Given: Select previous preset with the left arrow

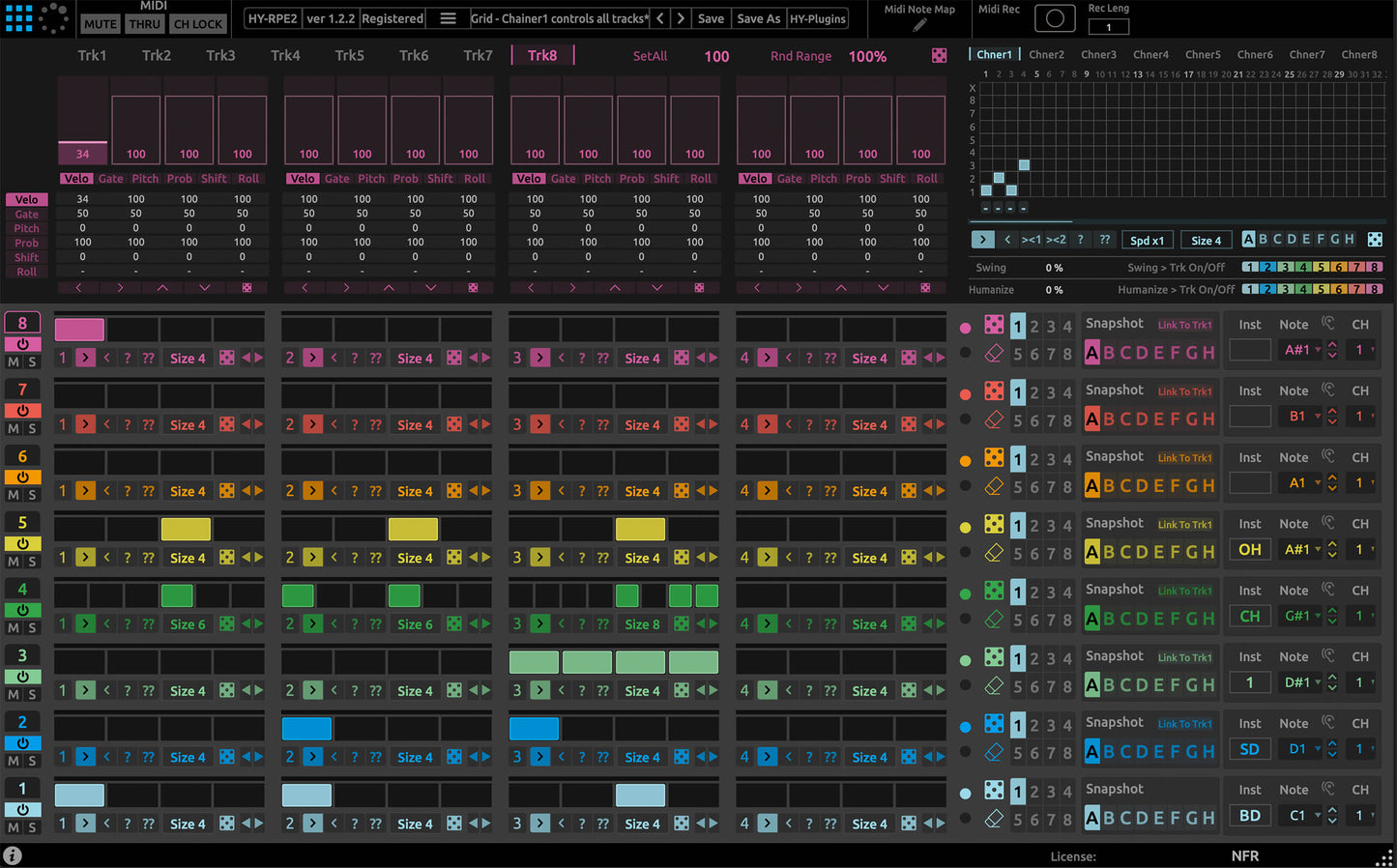Looking at the screenshot, I should [660, 18].
